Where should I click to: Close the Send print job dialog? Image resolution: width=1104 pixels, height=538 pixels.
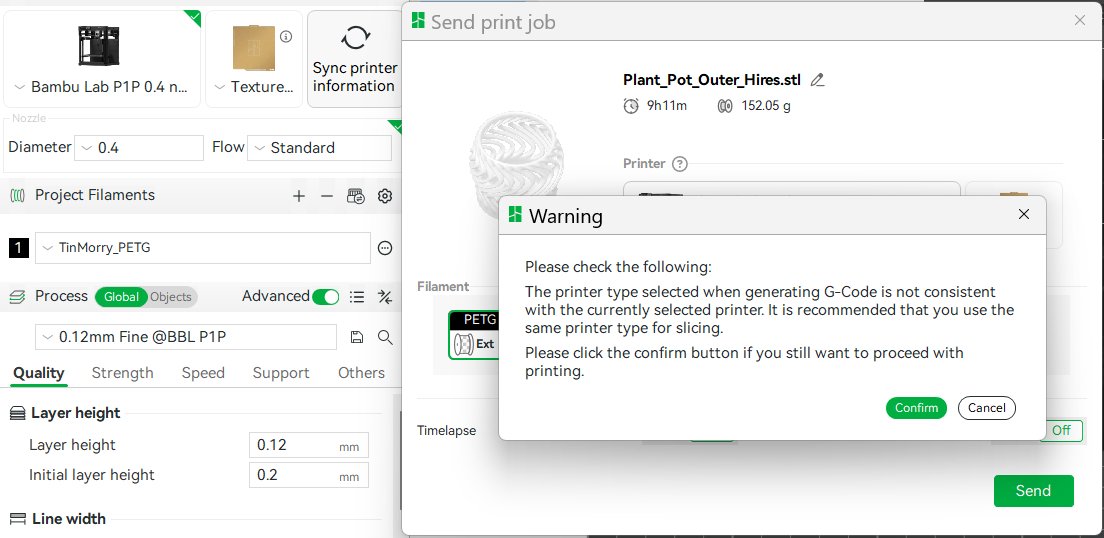[1079, 20]
